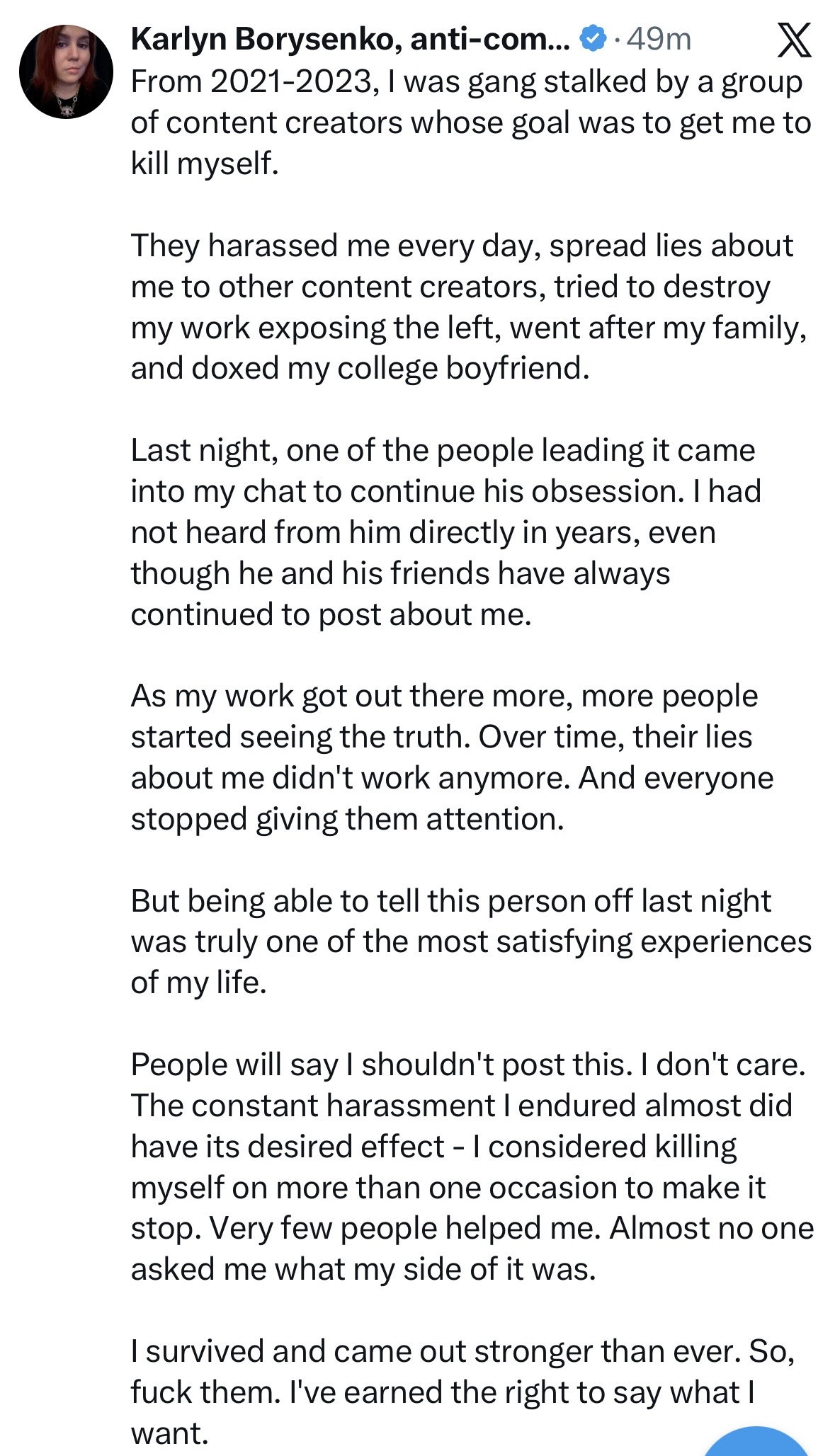Tap the short line "of my life."
The width and height of the screenshot is (835, 1456).
coord(198,982)
